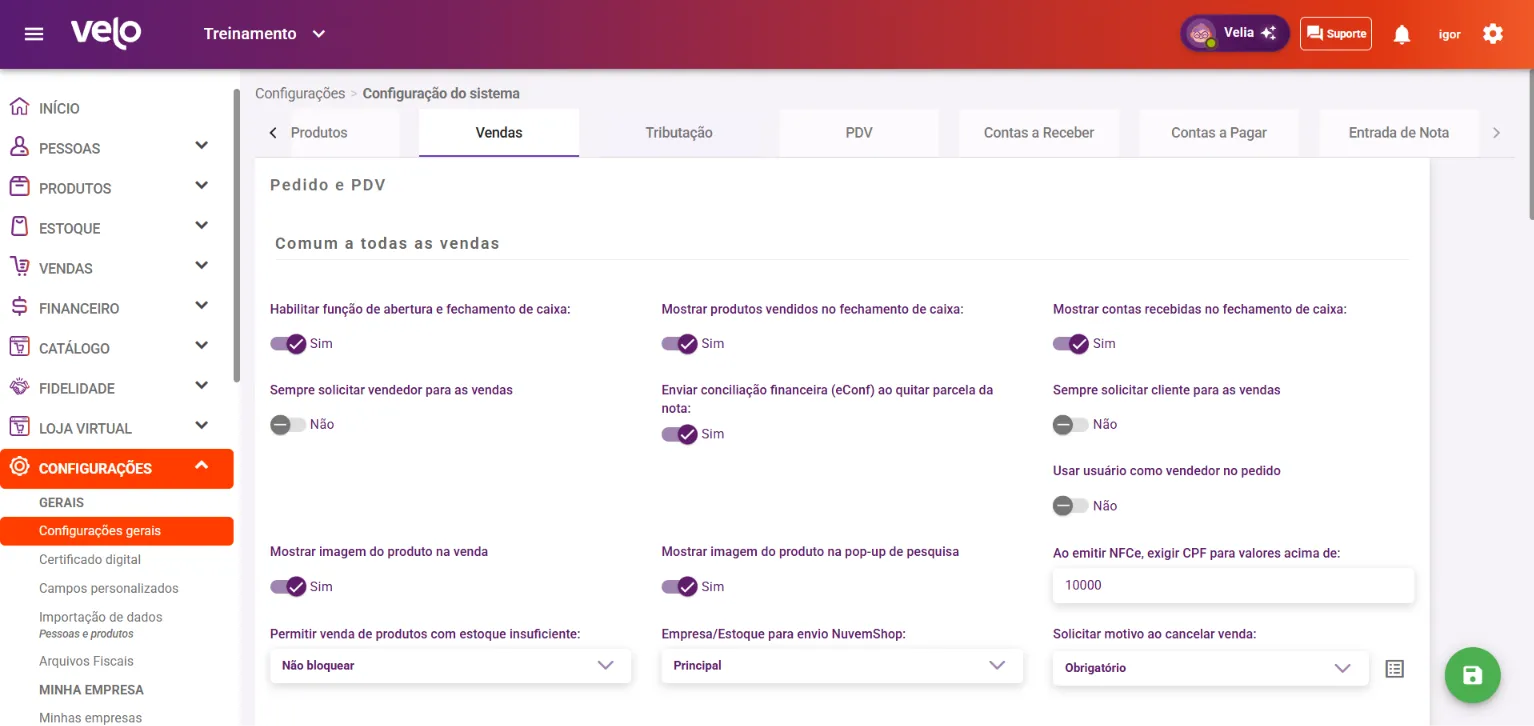Image resolution: width=1534 pixels, height=726 pixels.
Task: Click the NFCe CPF value field
Action: [1233, 586]
